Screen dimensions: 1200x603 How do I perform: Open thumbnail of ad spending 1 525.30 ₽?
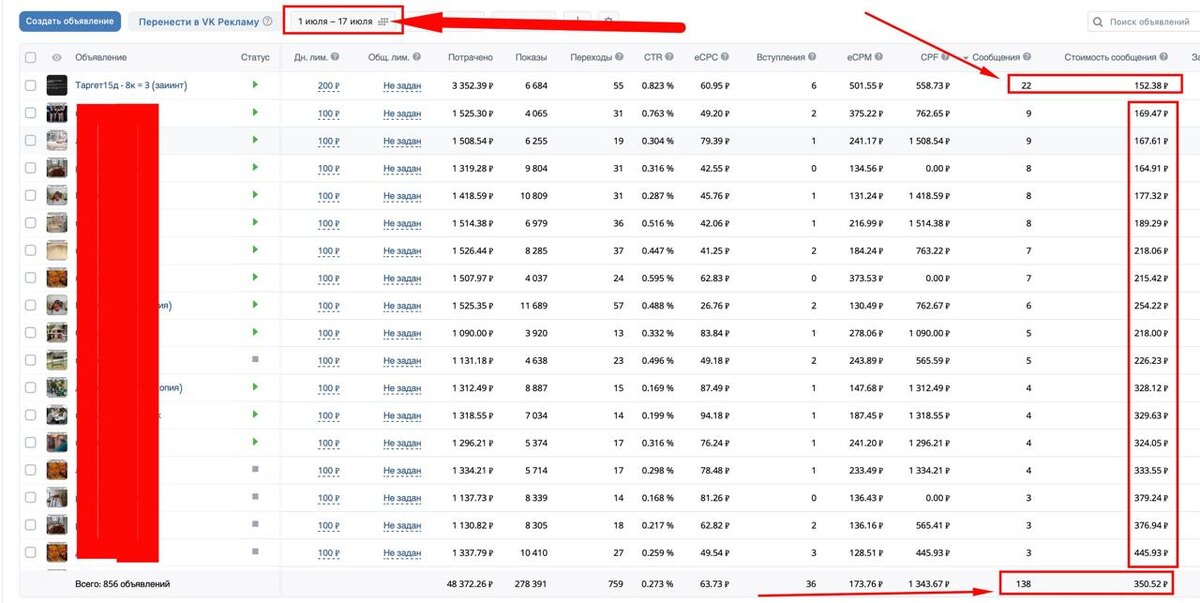[57, 113]
